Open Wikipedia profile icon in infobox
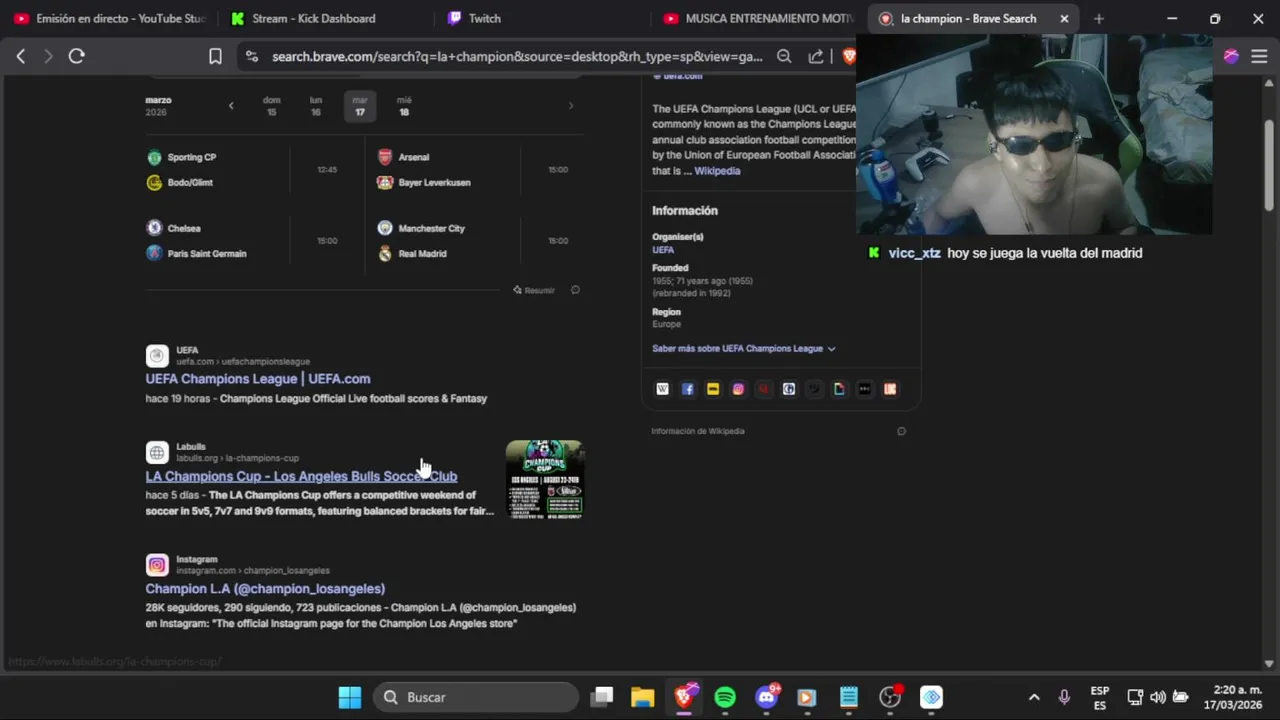1280x720 pixels. click(x=662, y=389)
